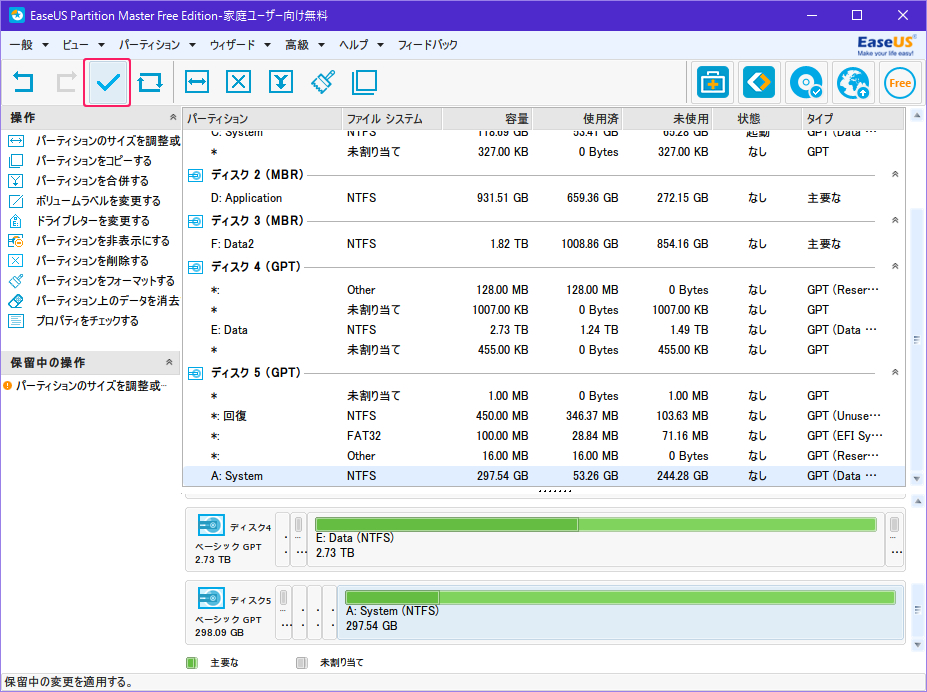
Task: Click the ディスク 2 (MBR) disk icon in the list
Action: point(196,176)
